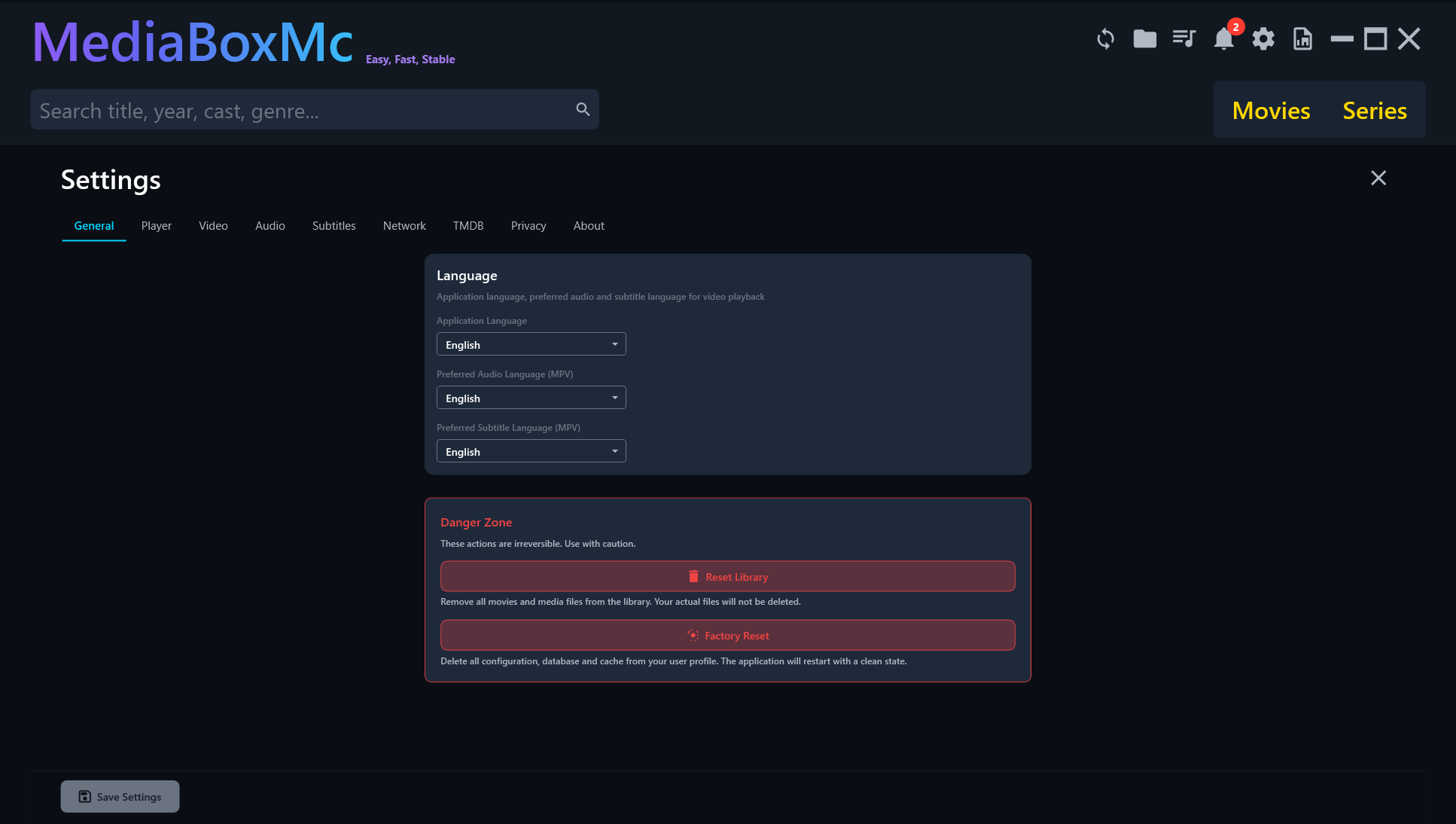Open the playlist queue icon
The width and height of the screenshot is (1456, 824).
tap(1184, 39)
